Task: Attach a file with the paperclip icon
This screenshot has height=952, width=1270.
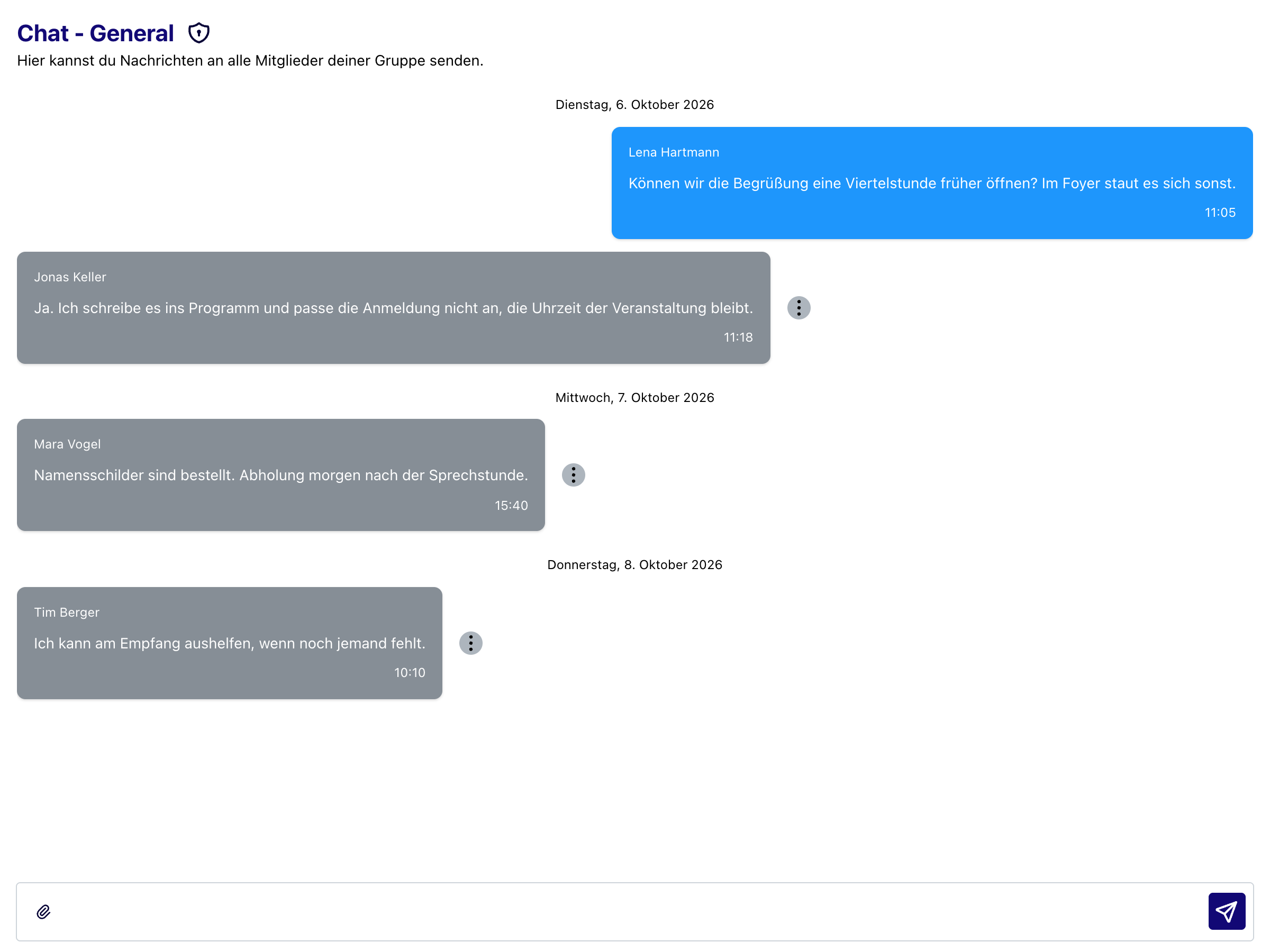Action: pyautogui.click(x=43, y=912)
